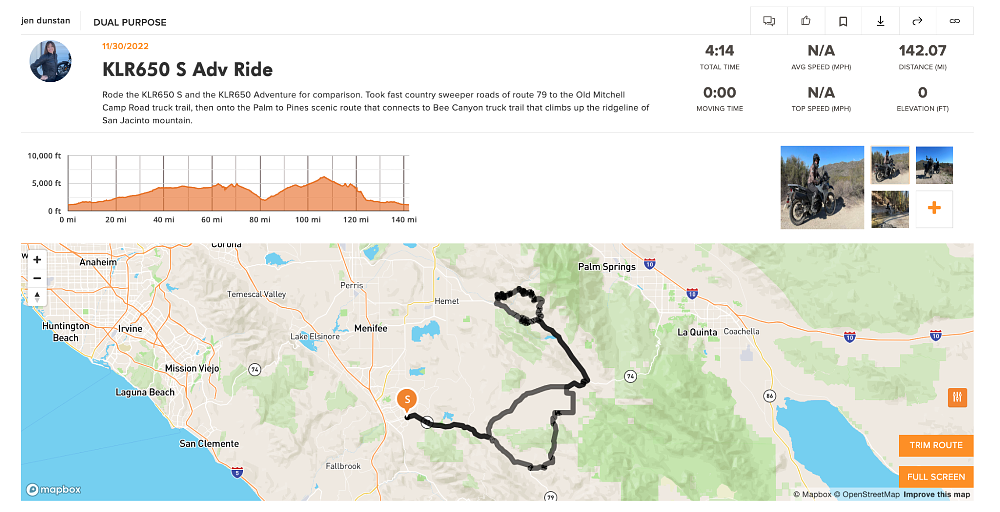Add a photo with the orange plus
This screenshot has height=512, width=1000.
pyautogui.click(x=934, y=208)
